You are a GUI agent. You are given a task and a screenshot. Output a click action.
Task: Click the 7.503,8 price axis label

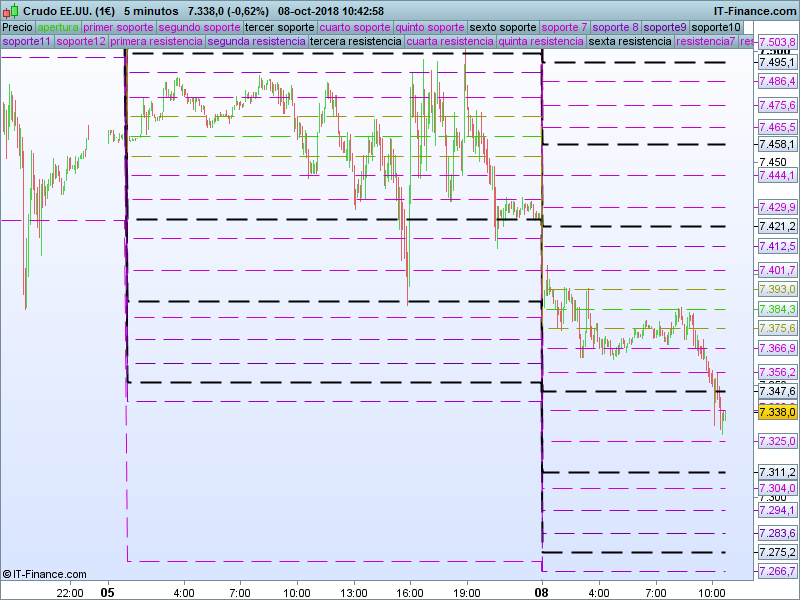(x=777, y=42)
